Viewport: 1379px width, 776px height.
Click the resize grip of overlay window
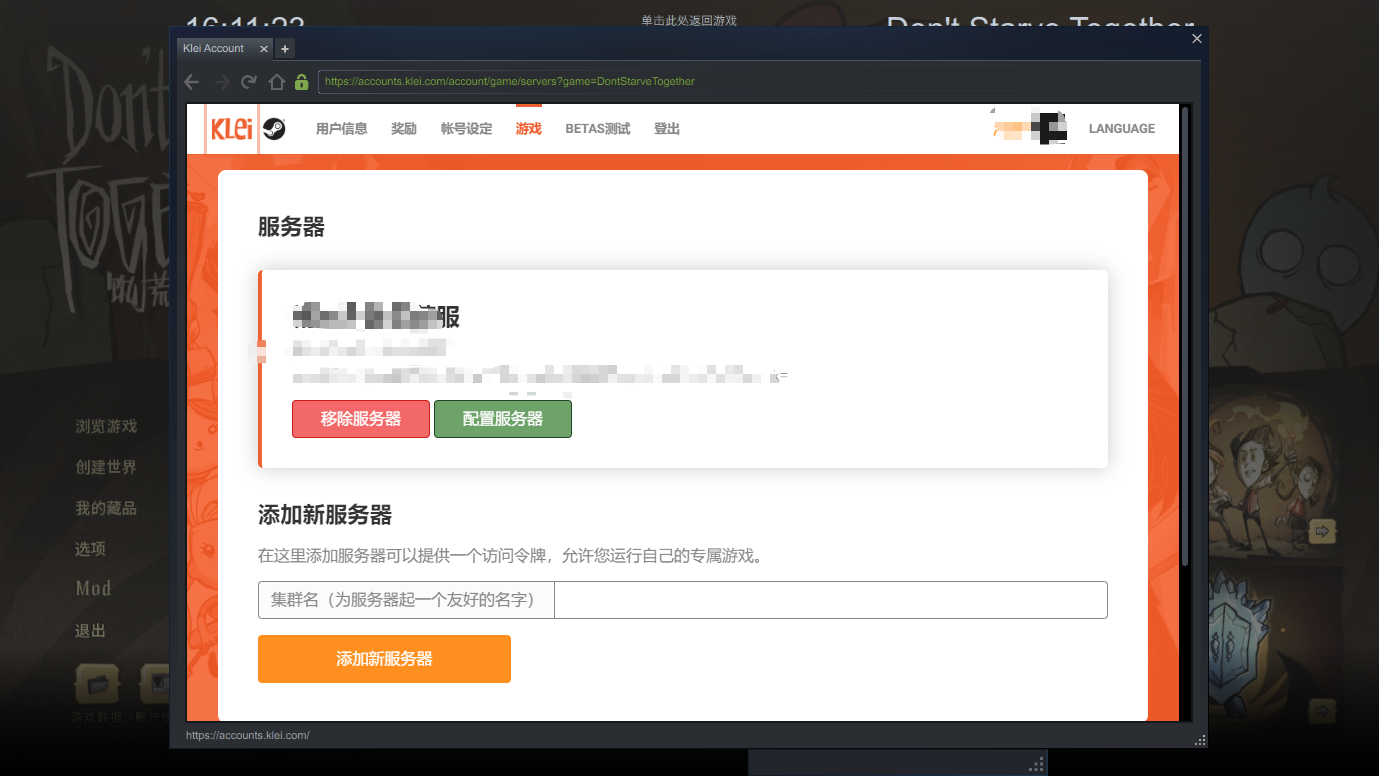[x=1200, y=740]
